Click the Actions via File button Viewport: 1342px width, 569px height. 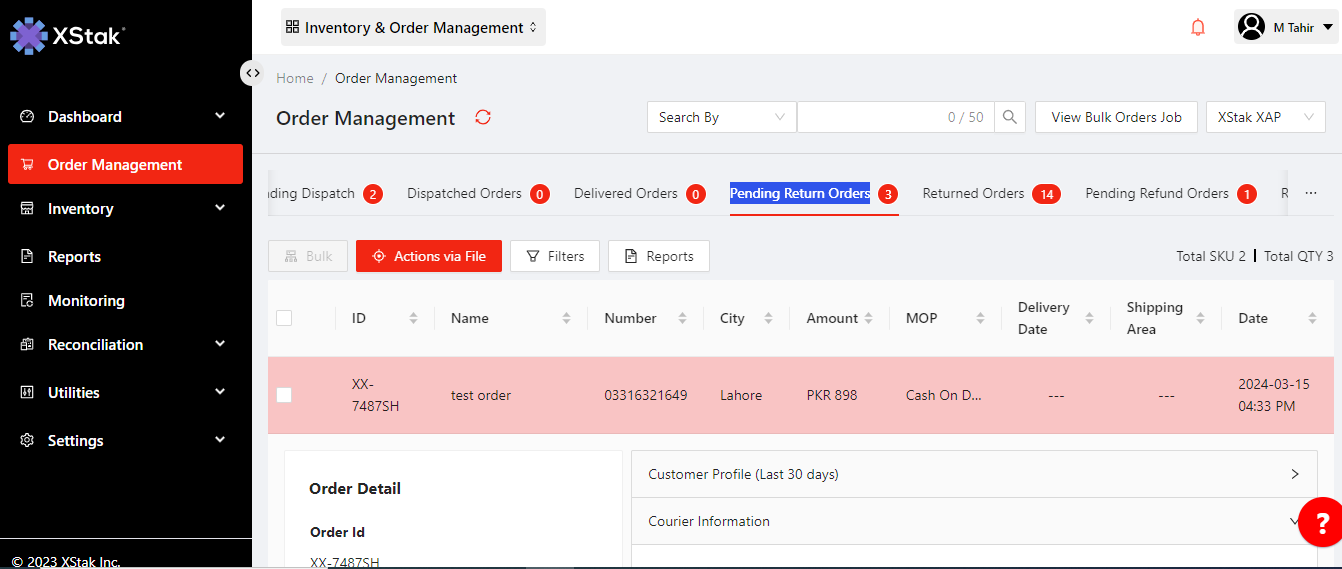click(428, 256)
